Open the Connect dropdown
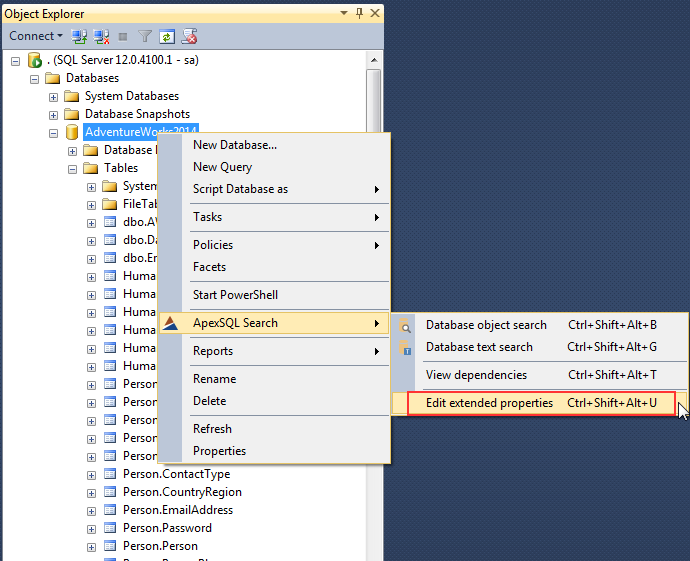 click(36, 36)
